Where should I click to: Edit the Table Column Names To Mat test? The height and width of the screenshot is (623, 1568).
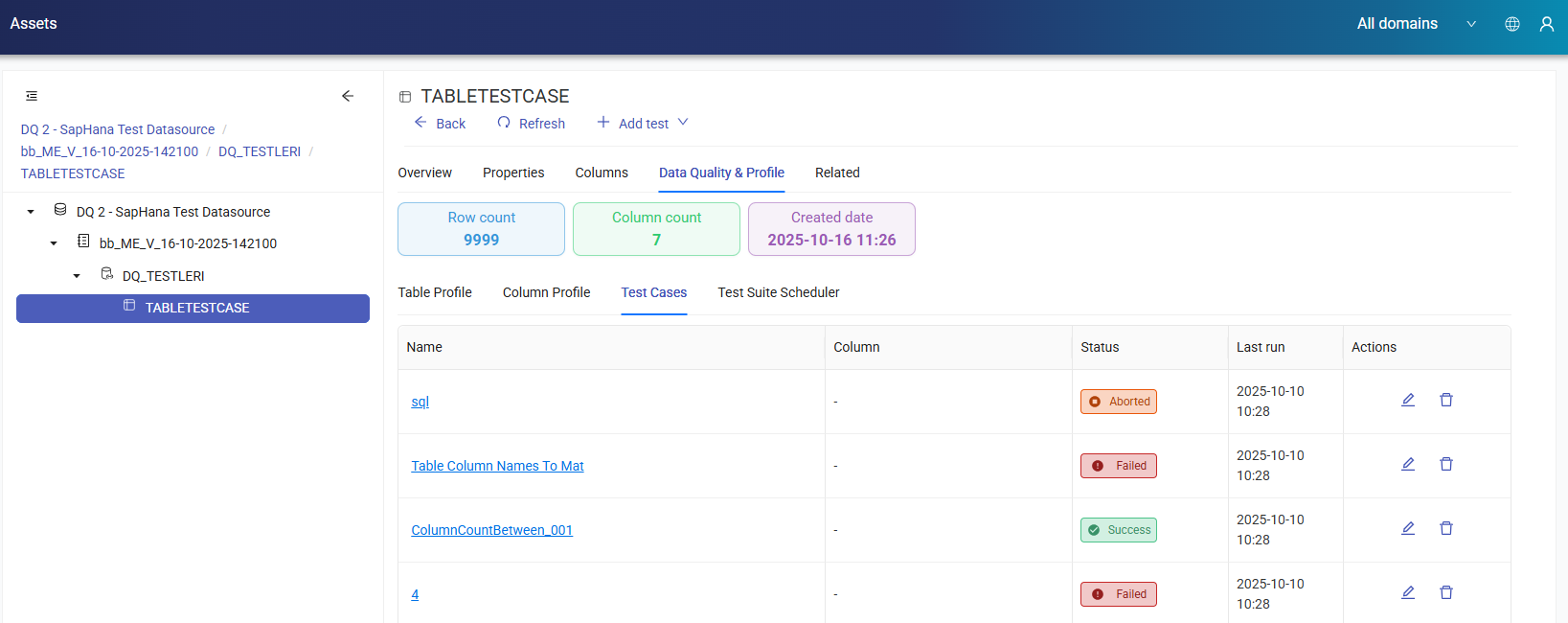tap(1408, 464)
